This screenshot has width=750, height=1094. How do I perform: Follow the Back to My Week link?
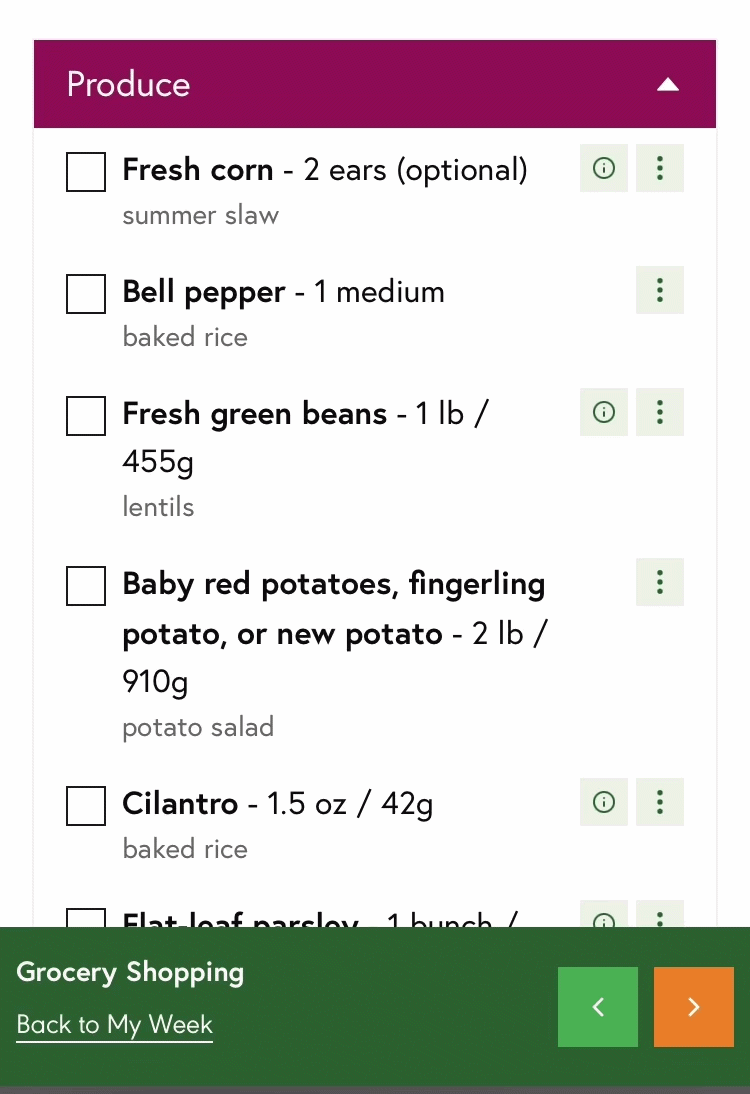pos(115,1025)
